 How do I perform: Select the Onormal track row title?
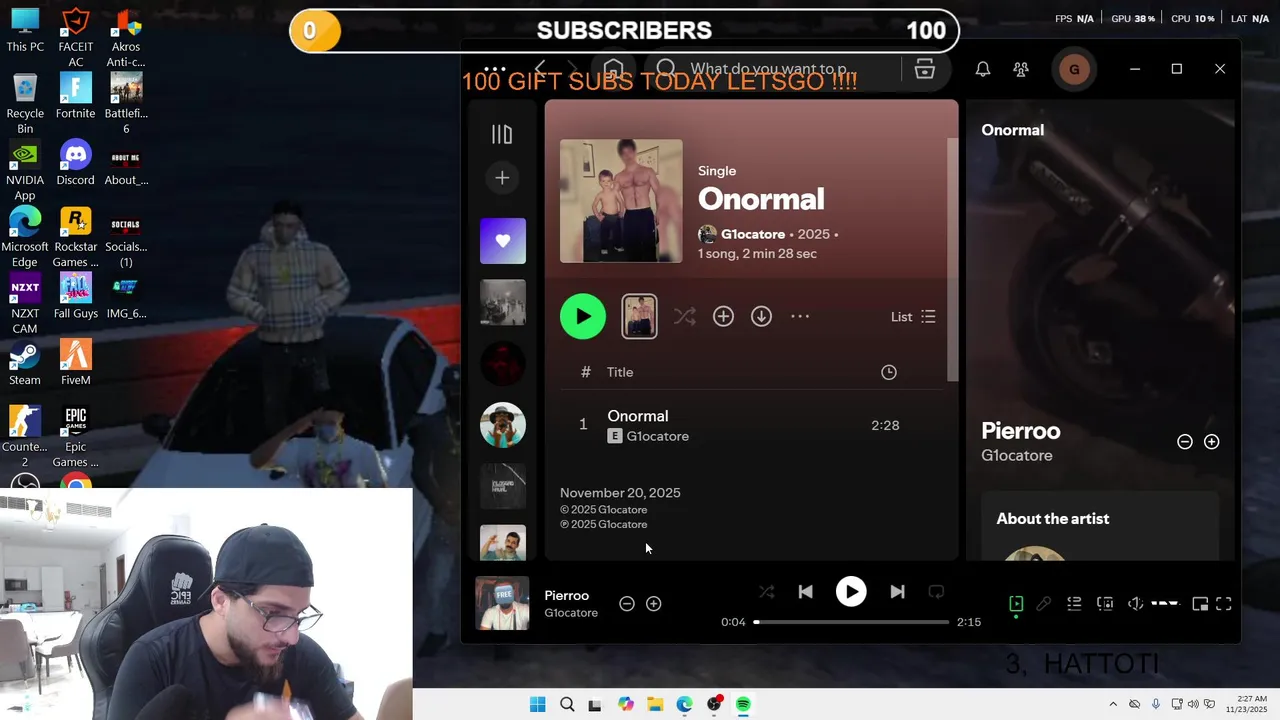click(x=638, y=416)
